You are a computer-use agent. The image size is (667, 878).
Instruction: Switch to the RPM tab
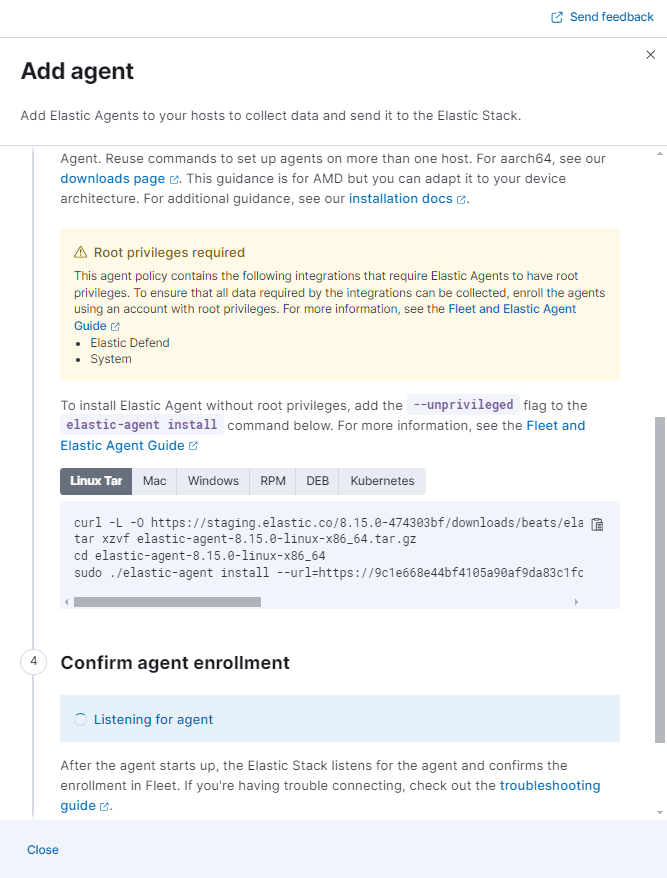click(272, 481)
